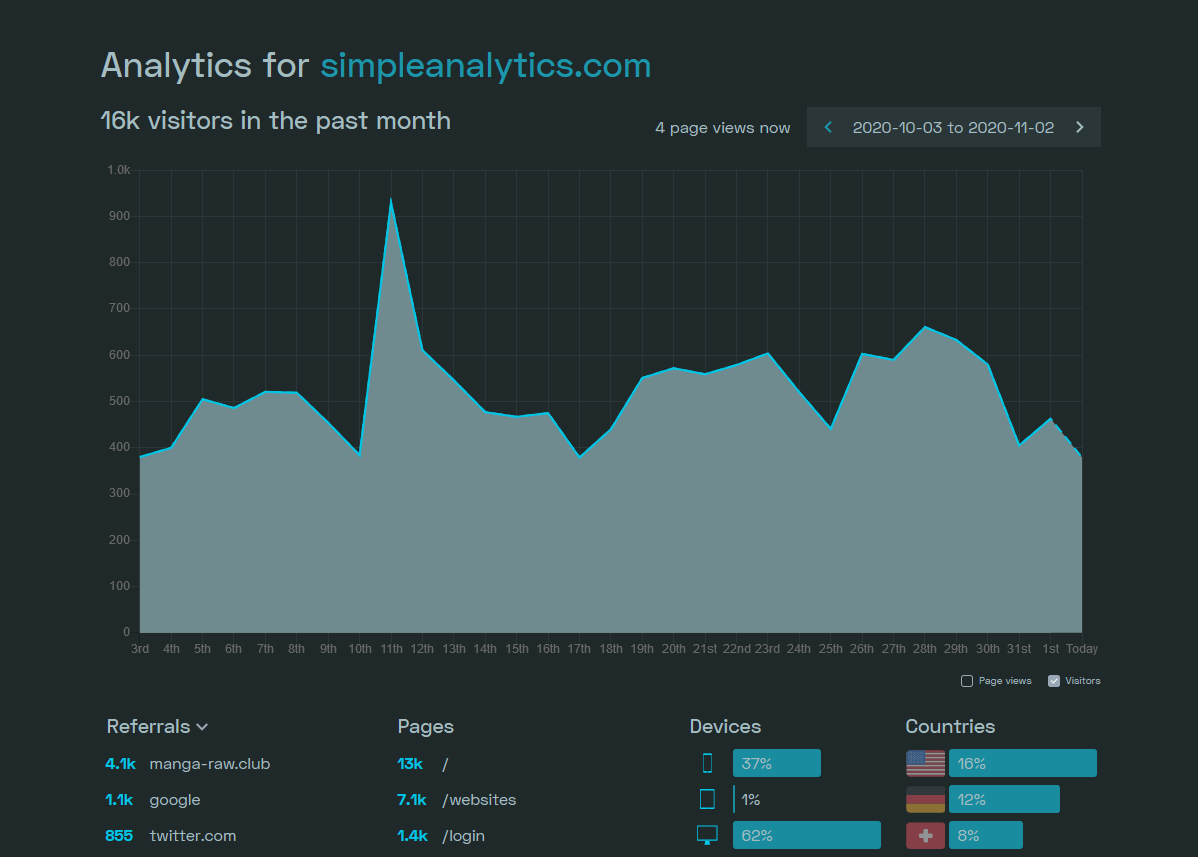Screen dimensions: 1198x857
Task: Click the Pages section heading
Action: 426,726
